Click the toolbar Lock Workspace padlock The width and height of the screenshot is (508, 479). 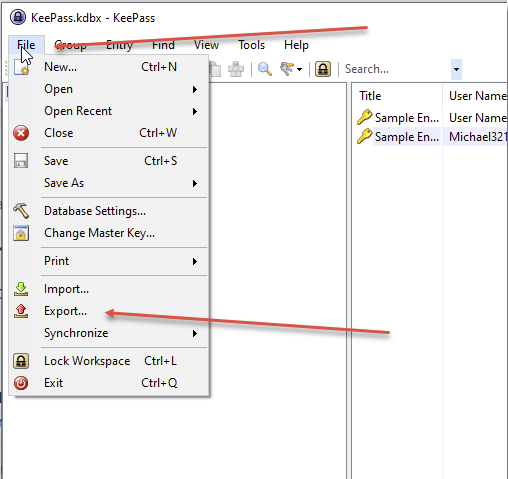click(x=323, y=69)
